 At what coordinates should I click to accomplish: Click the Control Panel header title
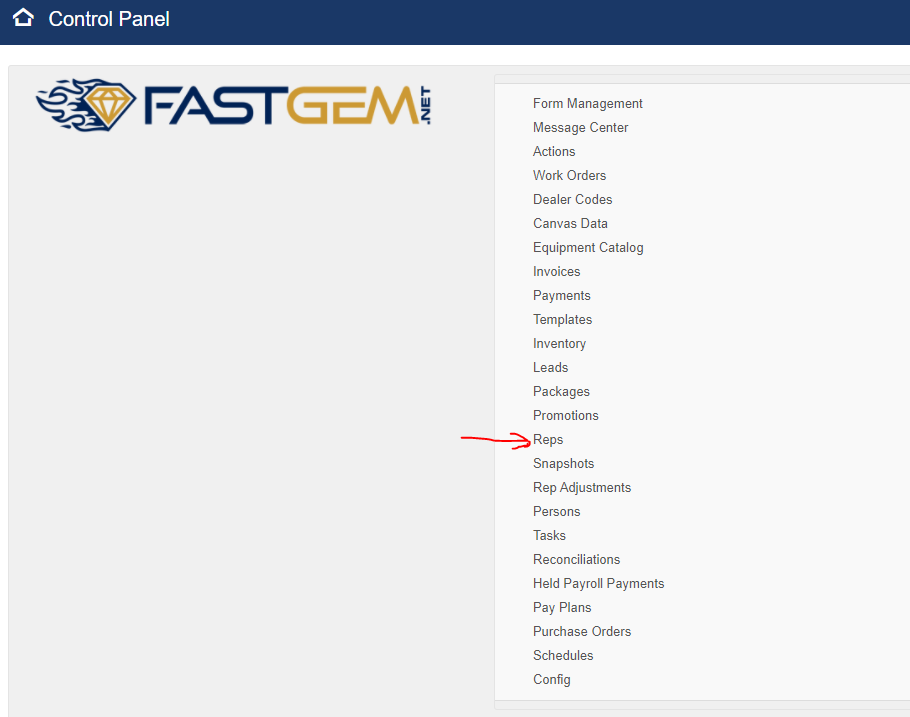point(109,19)
